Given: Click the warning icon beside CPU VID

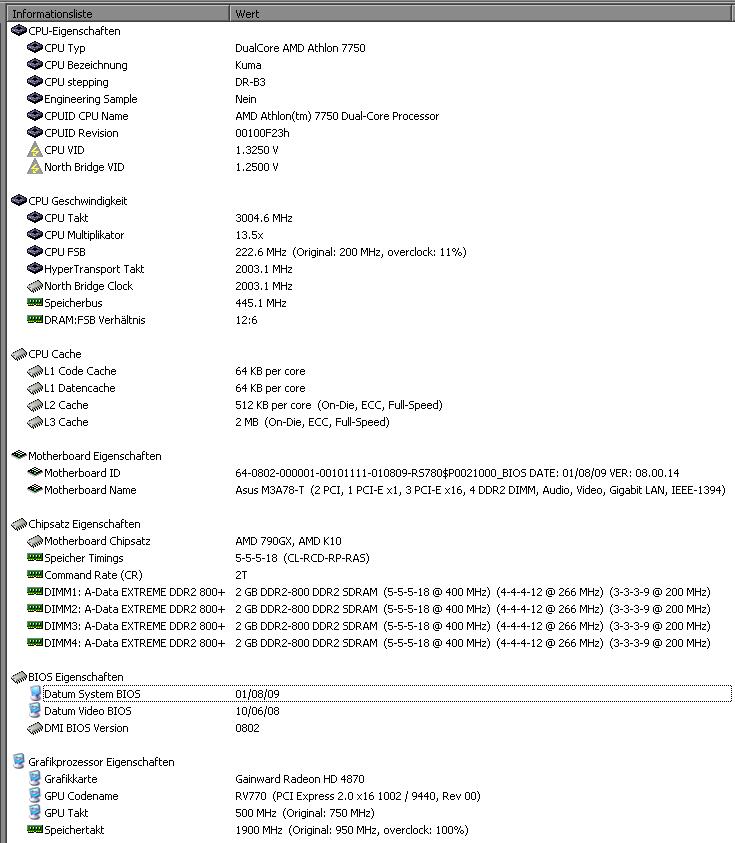Looking at the screenshot, I should pyautogui.click(x=34, y=150).
